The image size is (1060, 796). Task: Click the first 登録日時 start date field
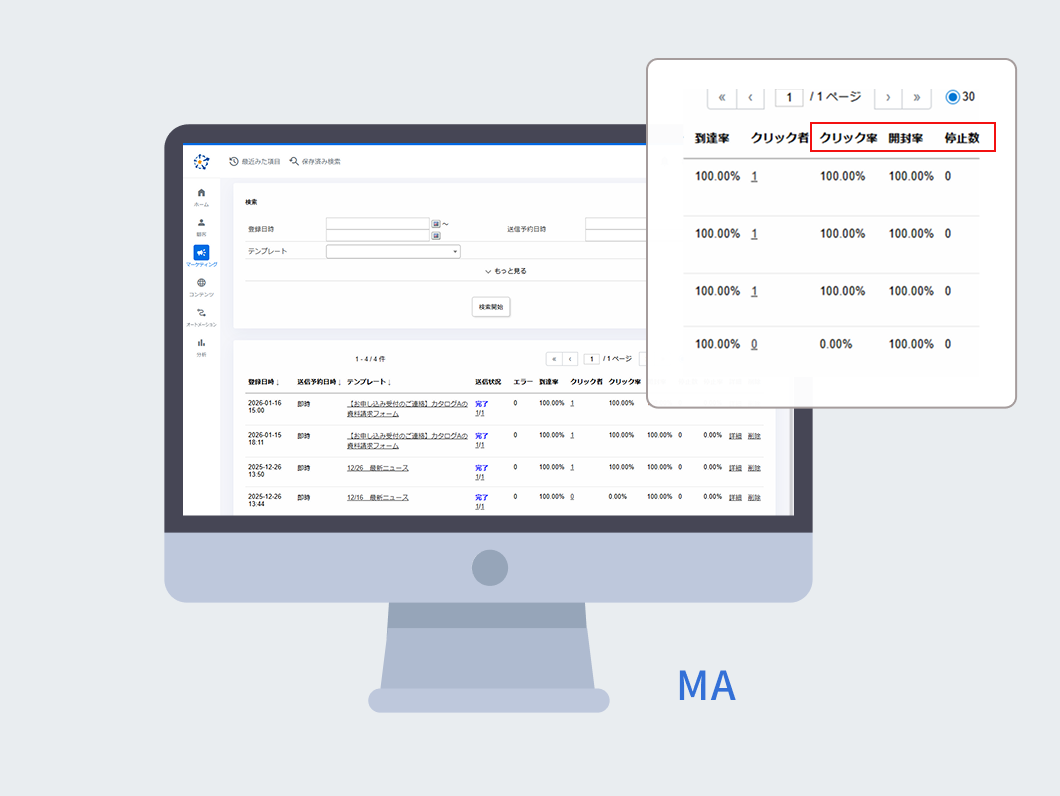point(377,224)
